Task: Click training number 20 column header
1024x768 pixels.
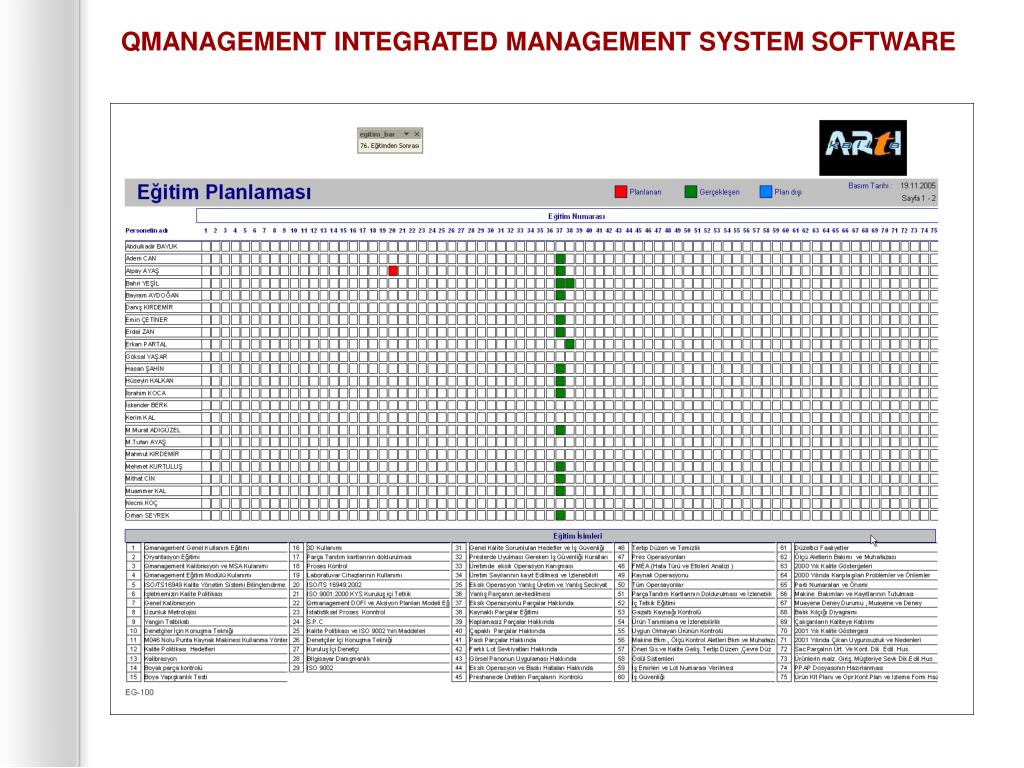Action: (x=392, y=231)
